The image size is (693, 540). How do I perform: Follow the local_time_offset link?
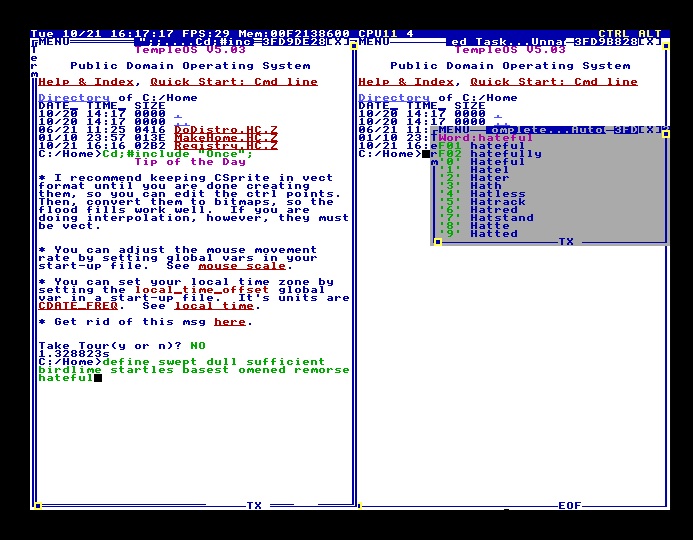point(202,290)
